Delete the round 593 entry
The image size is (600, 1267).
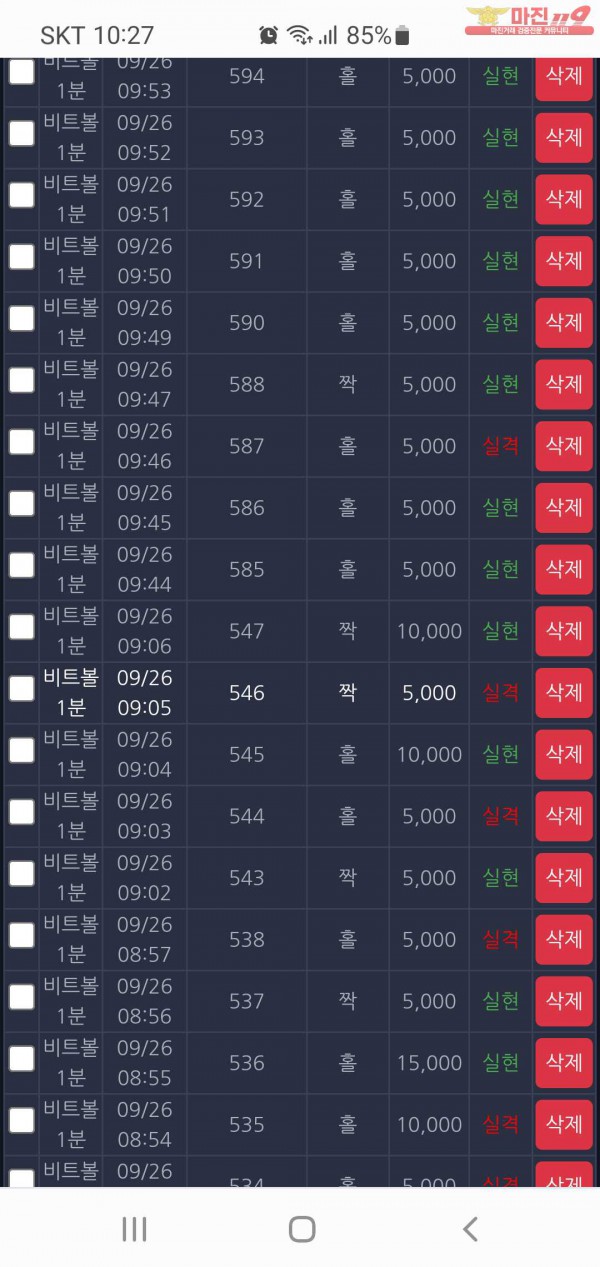click(x=564, y=137)
